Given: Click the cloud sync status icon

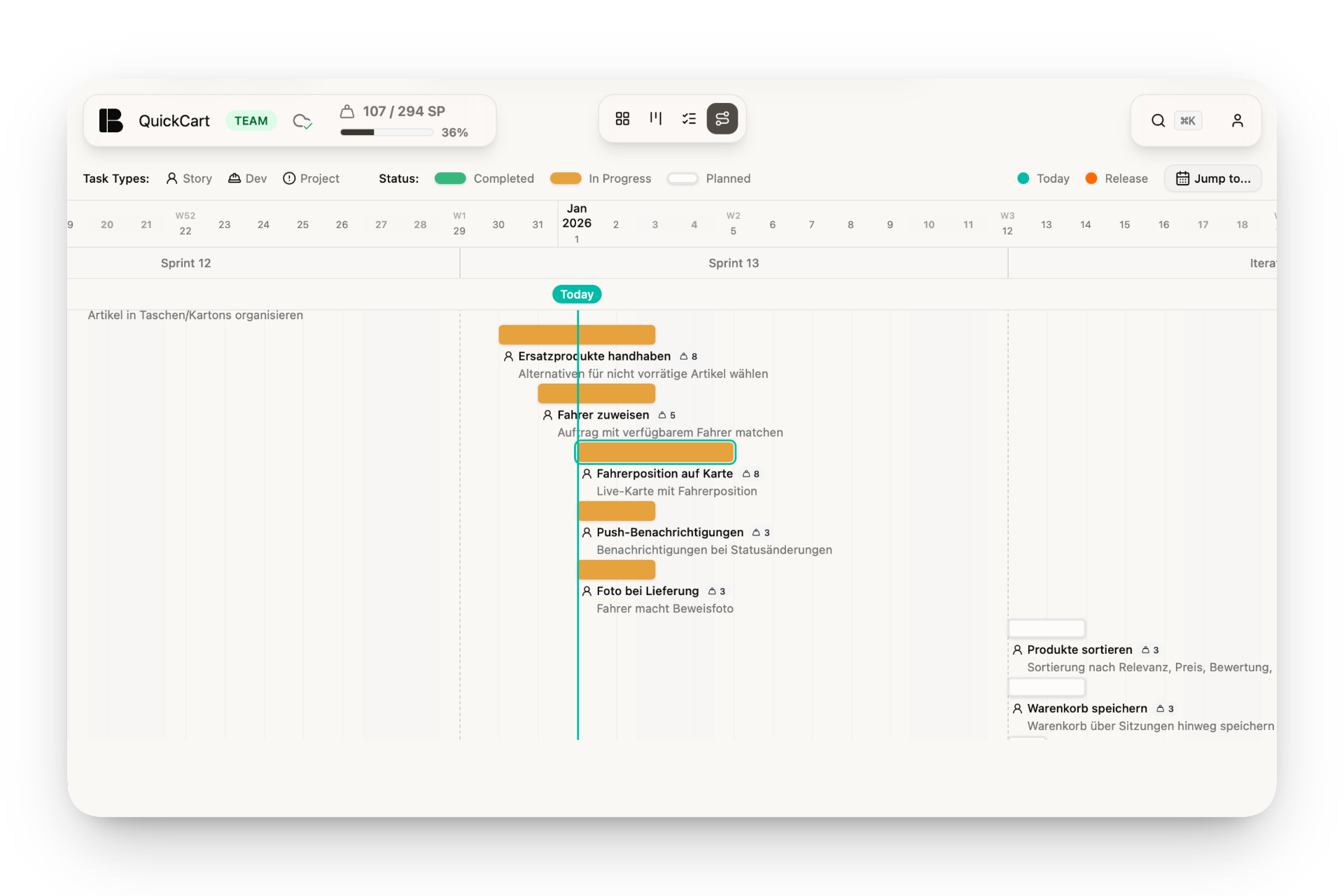Looking at the screenshot, I should 302,120.
